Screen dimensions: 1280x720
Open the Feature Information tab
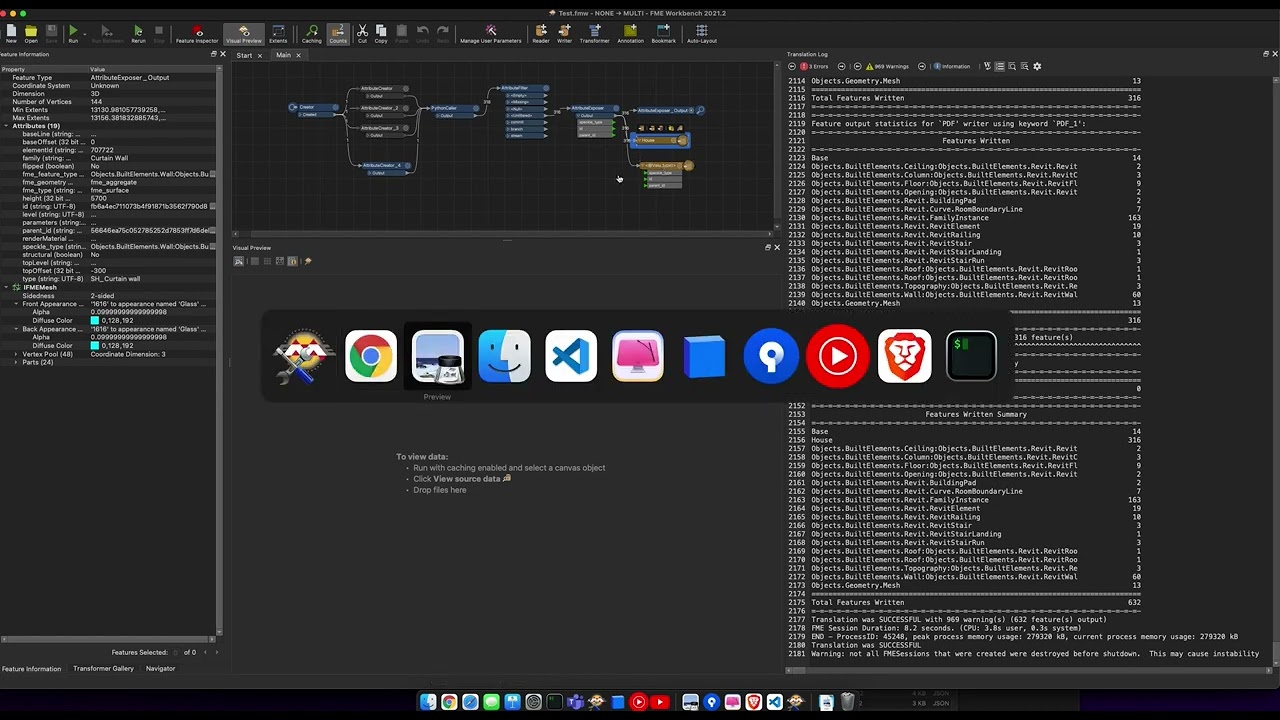pyautogui.click(x=31, y=669)
